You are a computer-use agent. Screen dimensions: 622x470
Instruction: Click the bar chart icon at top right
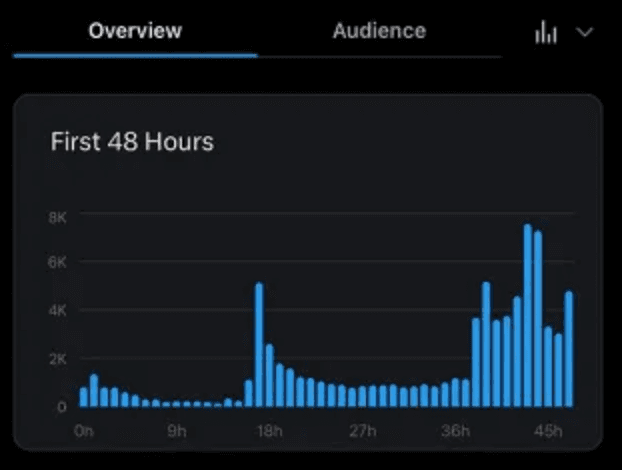tap(546, 33)
